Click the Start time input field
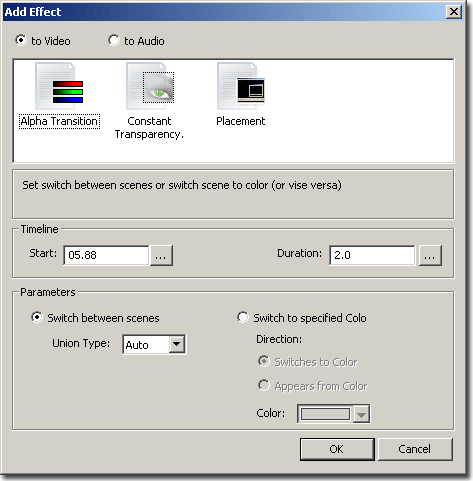Viewport: 473px width, 481px height. pos(106,256)
